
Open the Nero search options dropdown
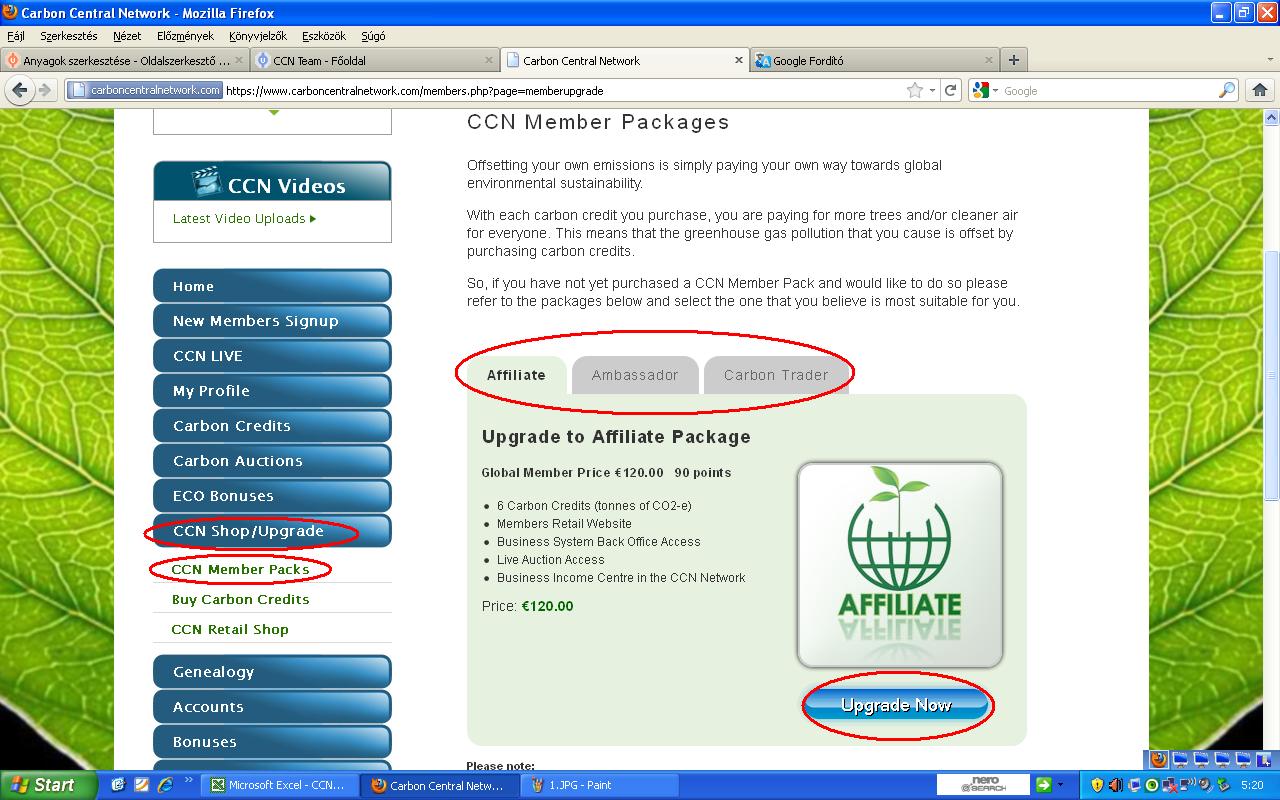pos(1060,785)
